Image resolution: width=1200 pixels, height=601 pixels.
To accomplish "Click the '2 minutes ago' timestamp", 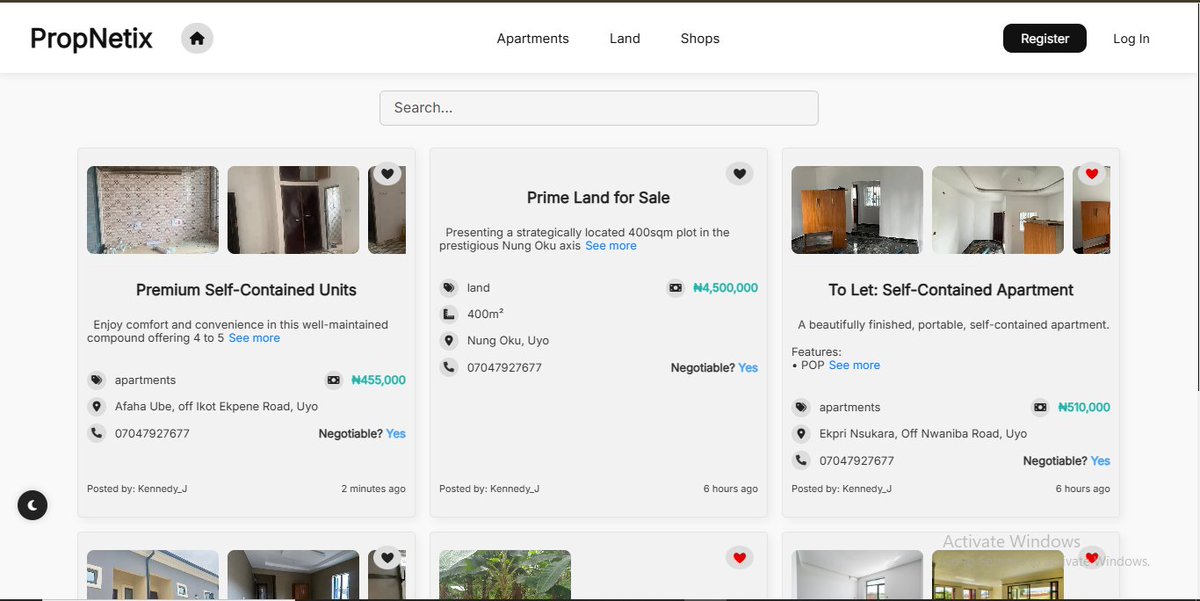I will [374, 489].
